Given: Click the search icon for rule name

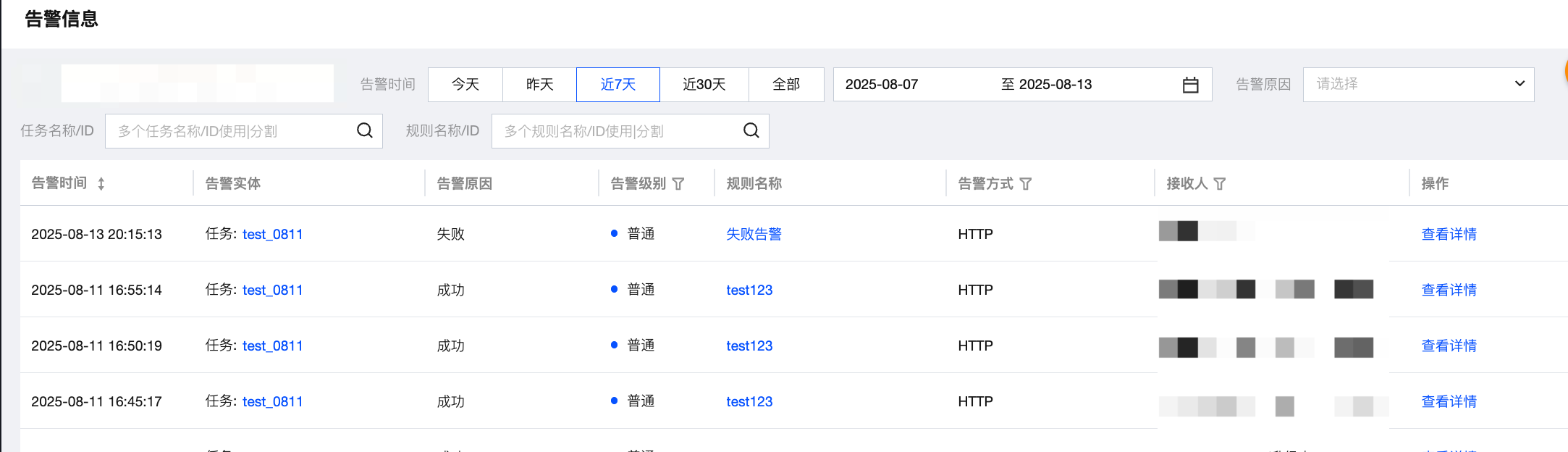Looking at the screenshot, I should click(x=751, y=130).
